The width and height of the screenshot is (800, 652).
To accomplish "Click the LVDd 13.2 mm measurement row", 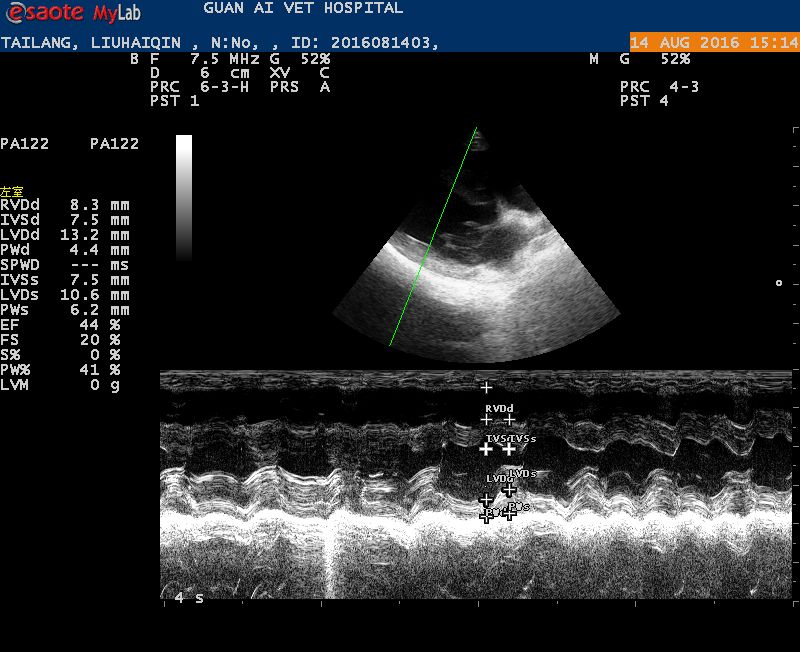I will coord(65,235).
